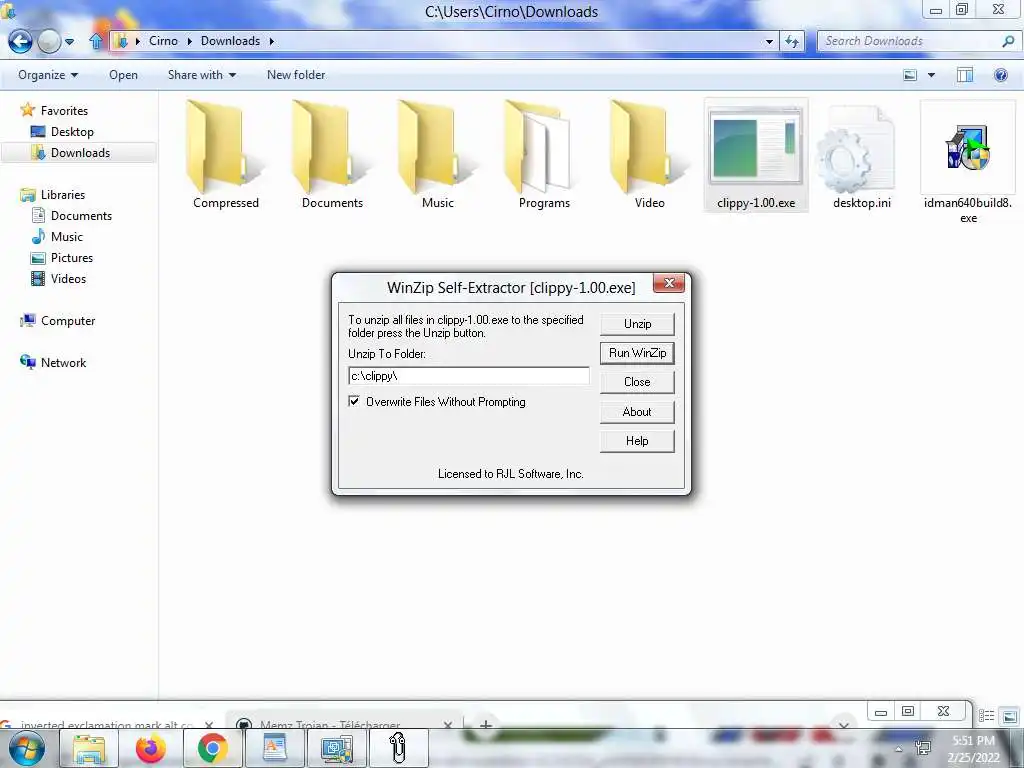Open the Organize menu

pos(48,75)
